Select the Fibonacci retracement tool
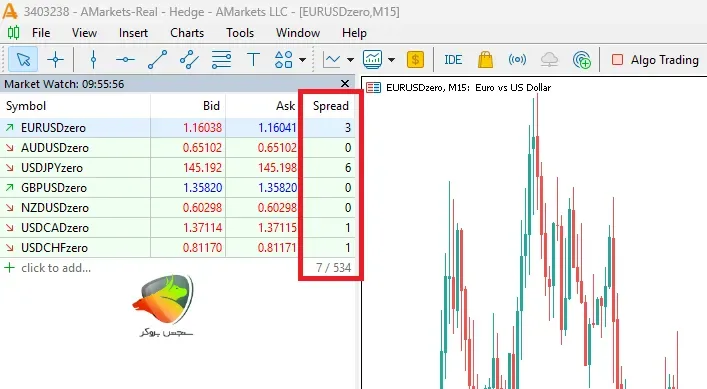The image size is (707, 389). tap(221, 59)
